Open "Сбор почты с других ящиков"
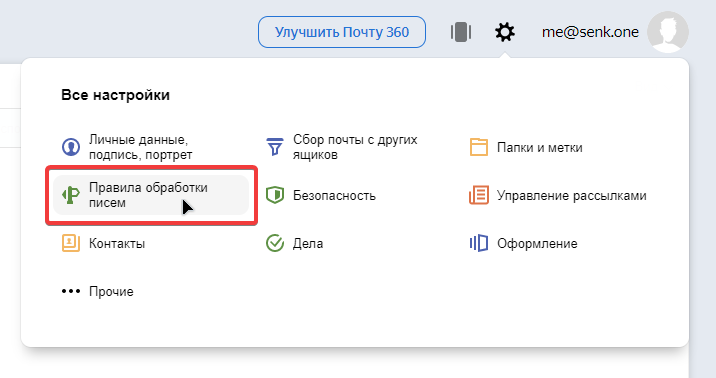Image resolution: width=716 pixels, height=378 pixels. [355, 147]
